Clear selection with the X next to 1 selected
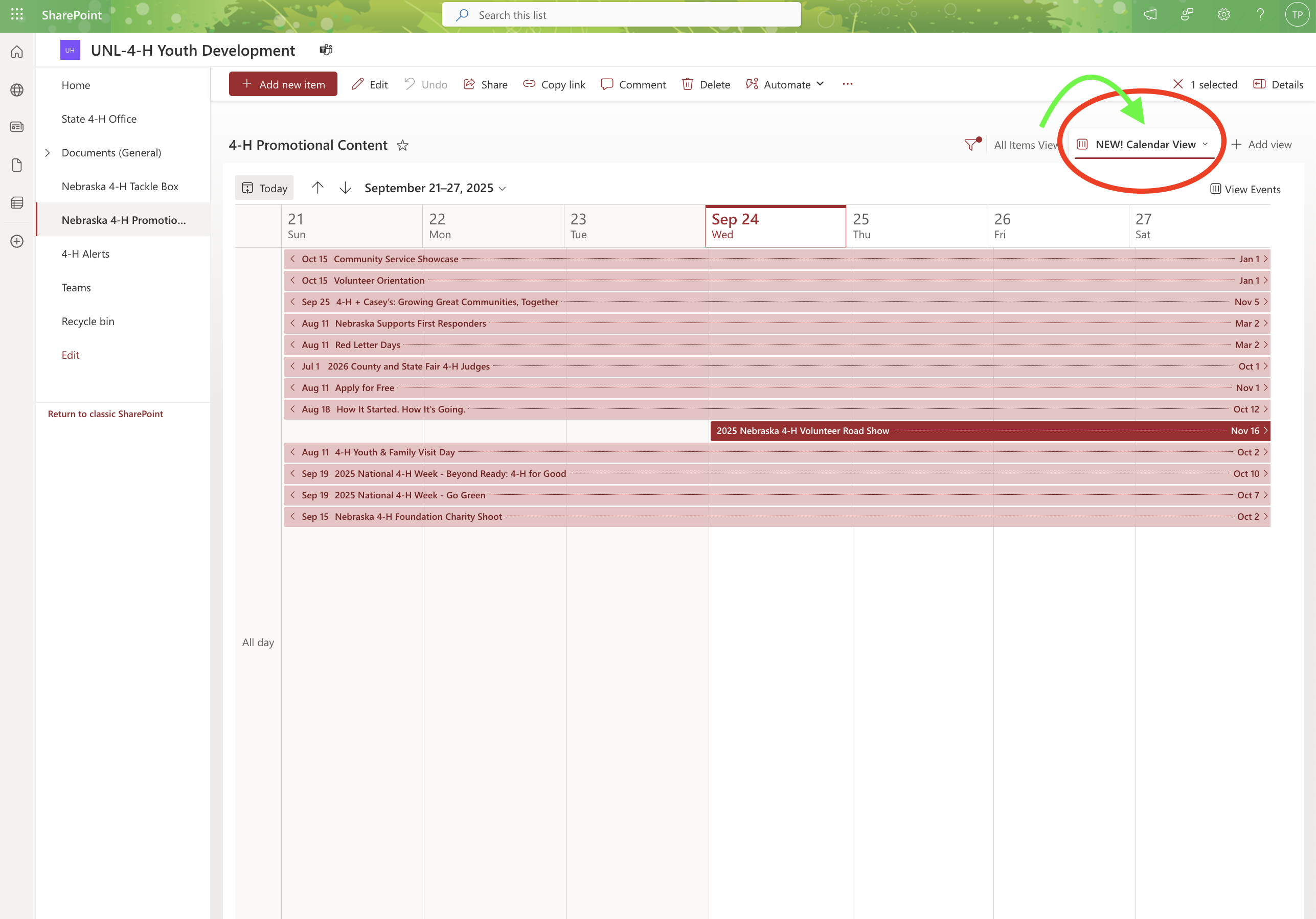Screen dimensions: 1316x919 tap(1177, 84)
